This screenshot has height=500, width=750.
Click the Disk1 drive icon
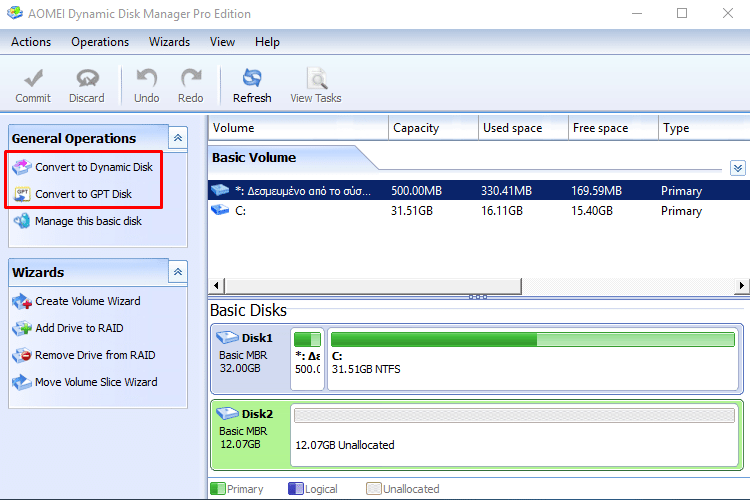pos(227,337)
